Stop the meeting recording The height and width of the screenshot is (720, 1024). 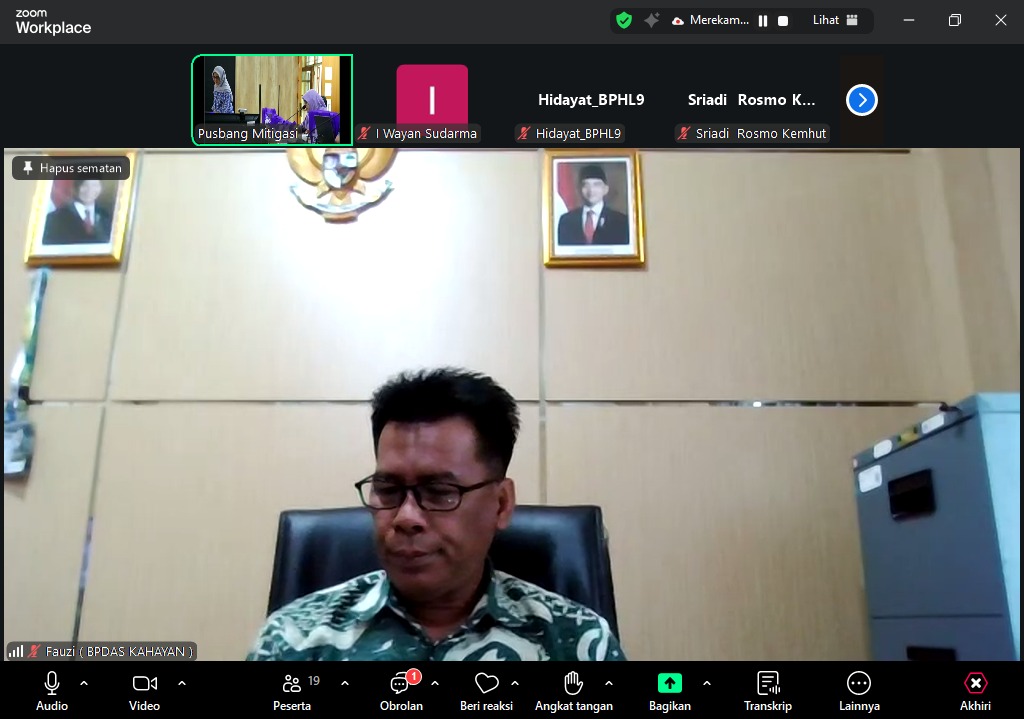pyautogui.click(x=783, y=20)
